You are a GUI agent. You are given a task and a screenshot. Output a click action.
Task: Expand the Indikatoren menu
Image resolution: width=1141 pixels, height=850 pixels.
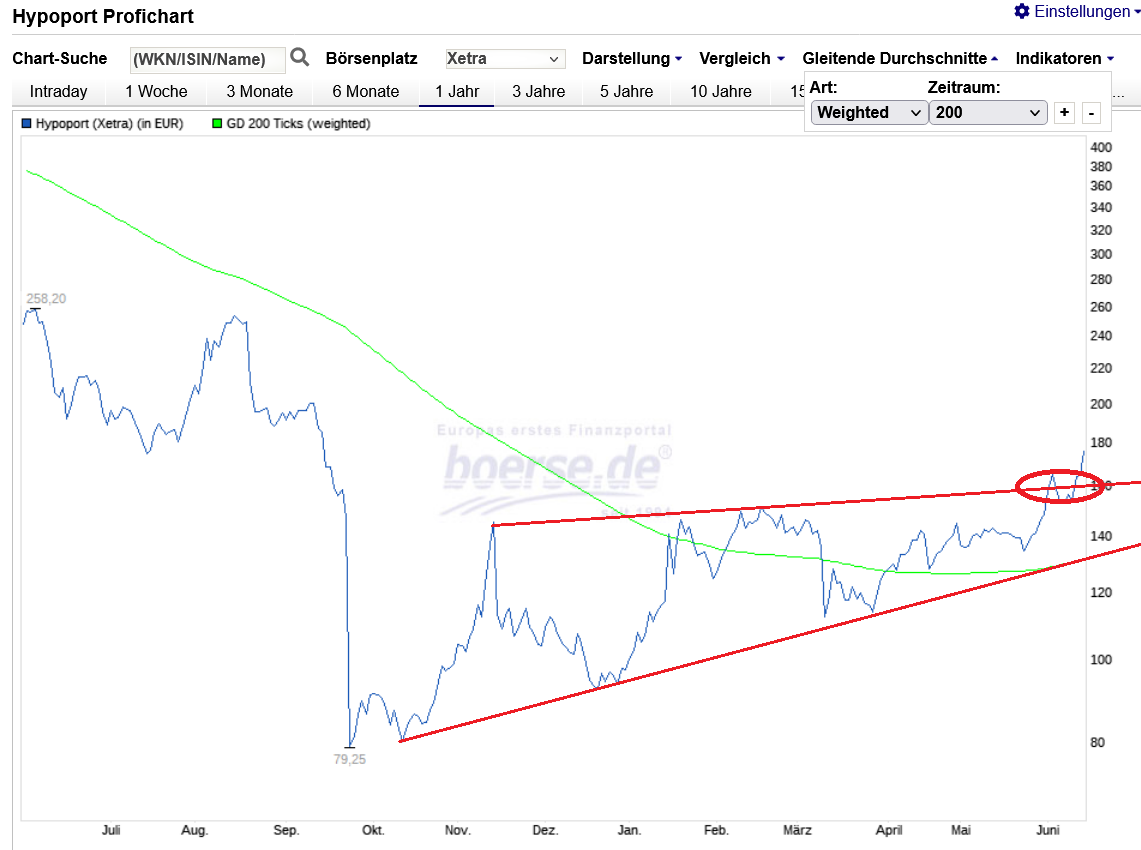(x=1065, y=59)
